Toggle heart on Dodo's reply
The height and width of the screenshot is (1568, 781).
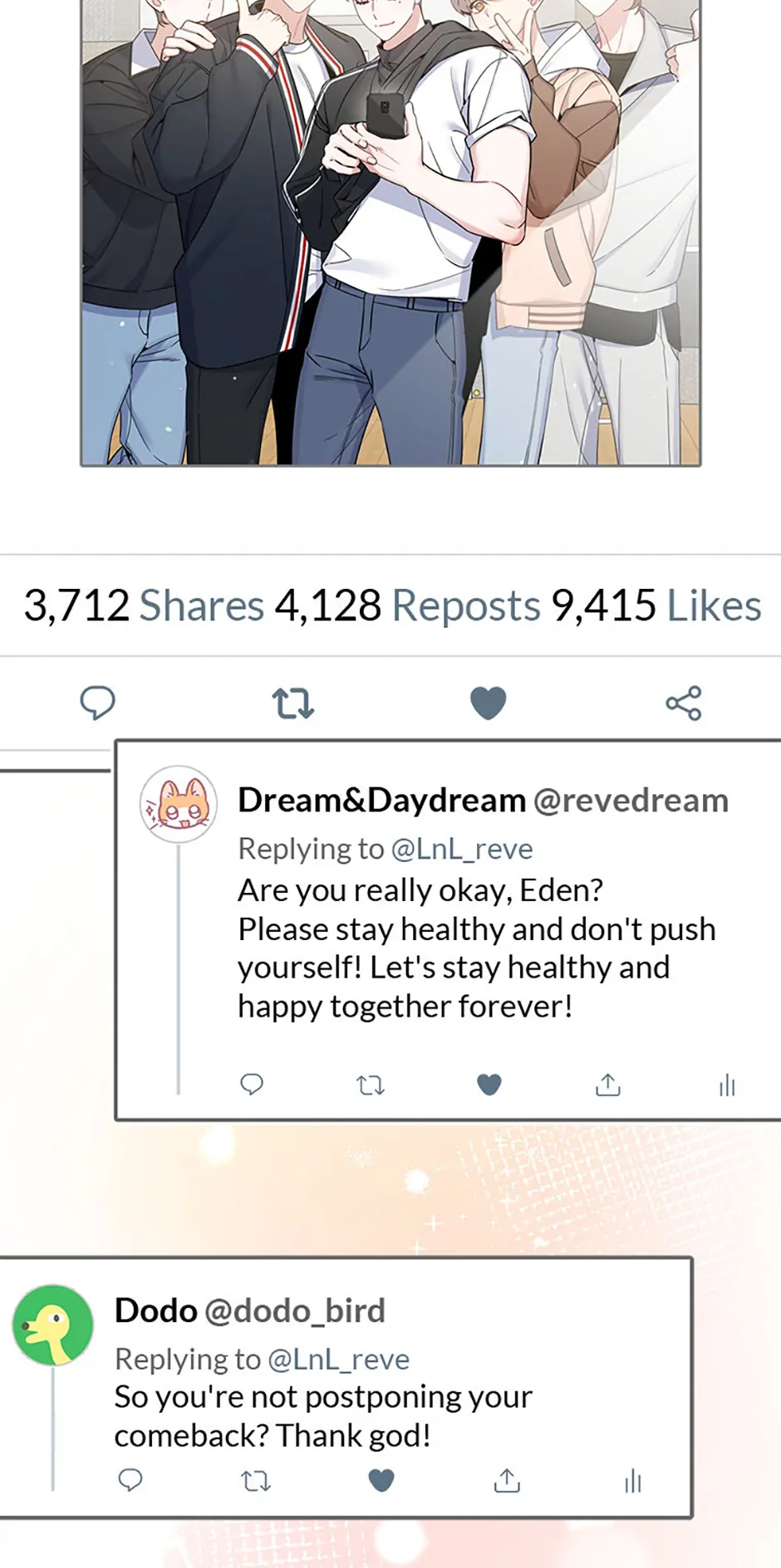pos(381,1480)
